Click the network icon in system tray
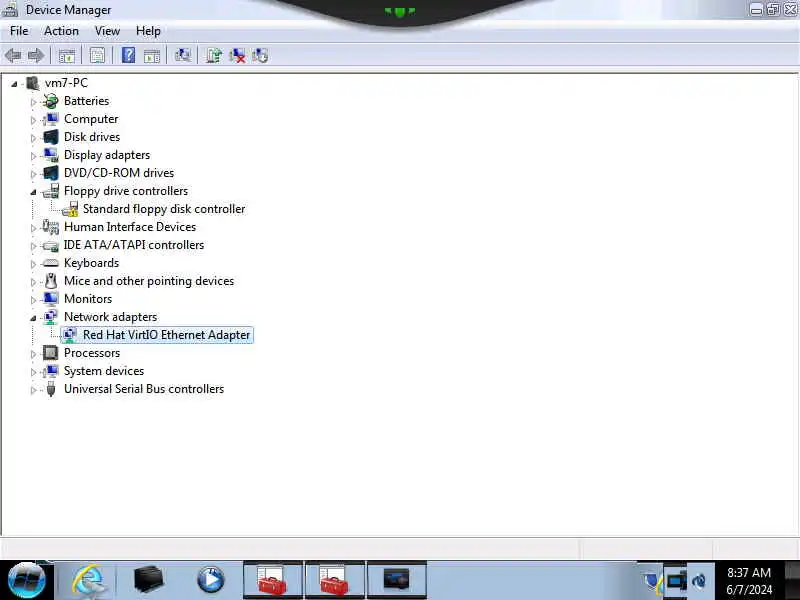 pos(677,581)
